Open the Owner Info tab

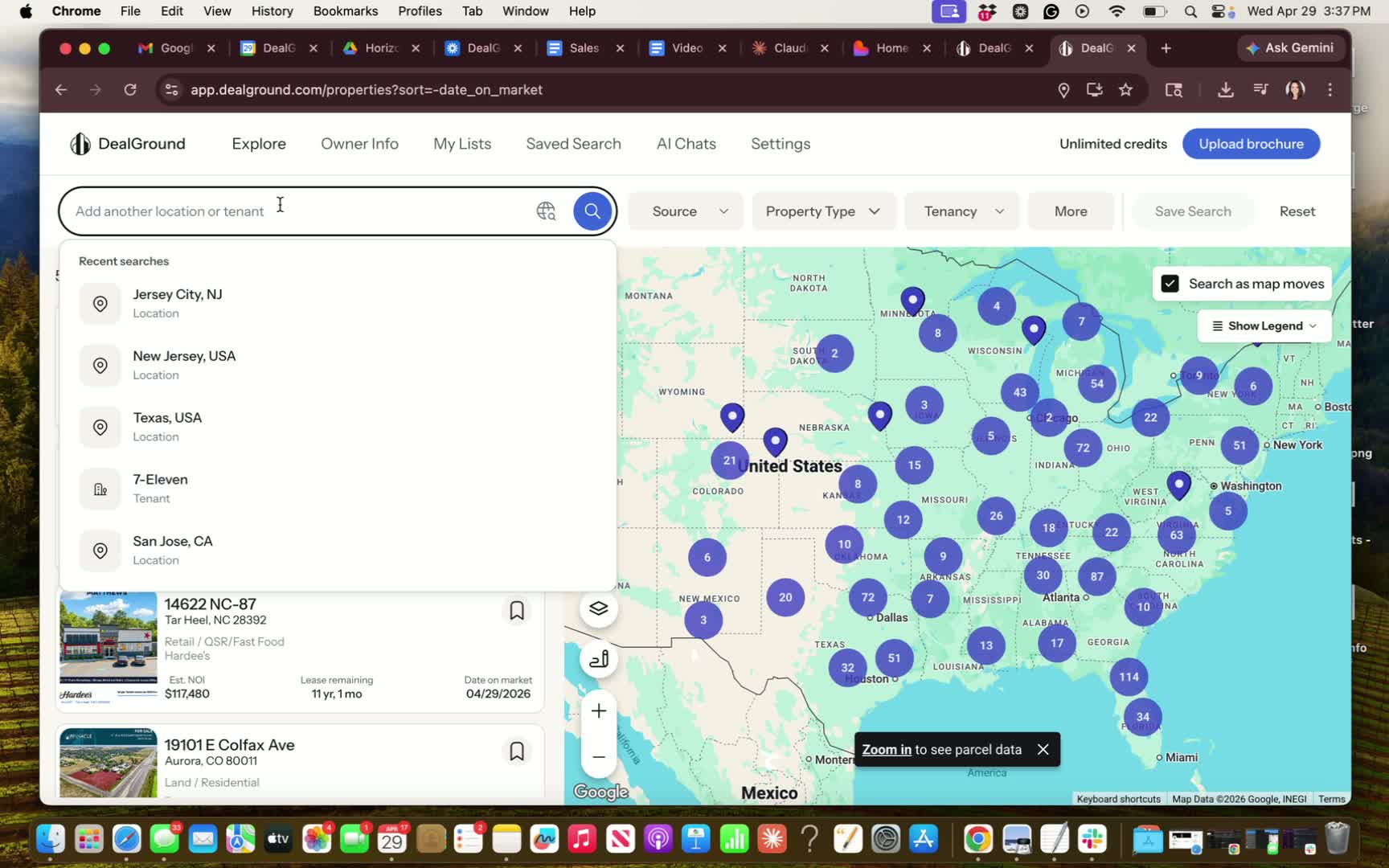click(x=359, y=144)
